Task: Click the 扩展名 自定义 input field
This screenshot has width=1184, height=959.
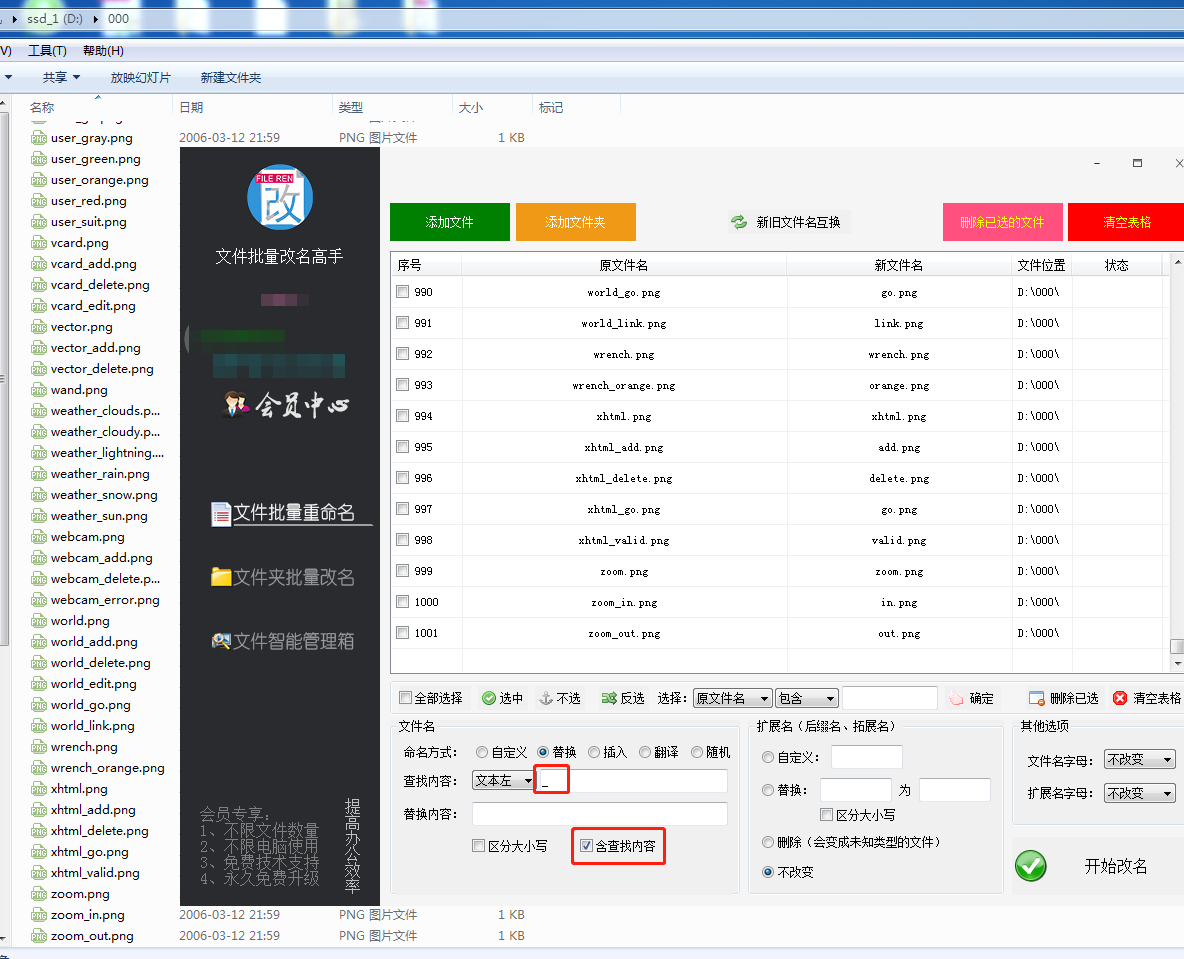Action: [x=867, y=757]
